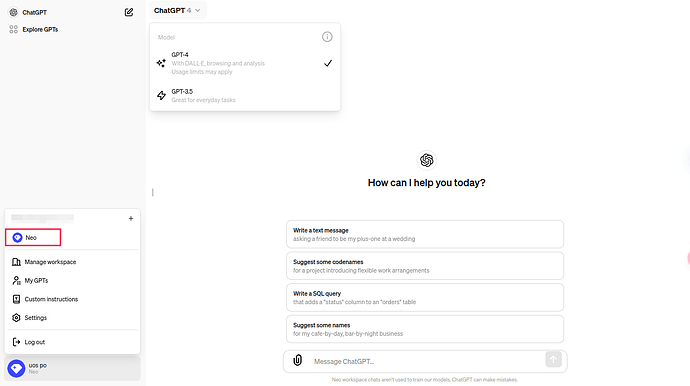Viewport: 690px width, 386px height.
Task: Start a new chat with pencil icon
Action: [x=128, y=12]
